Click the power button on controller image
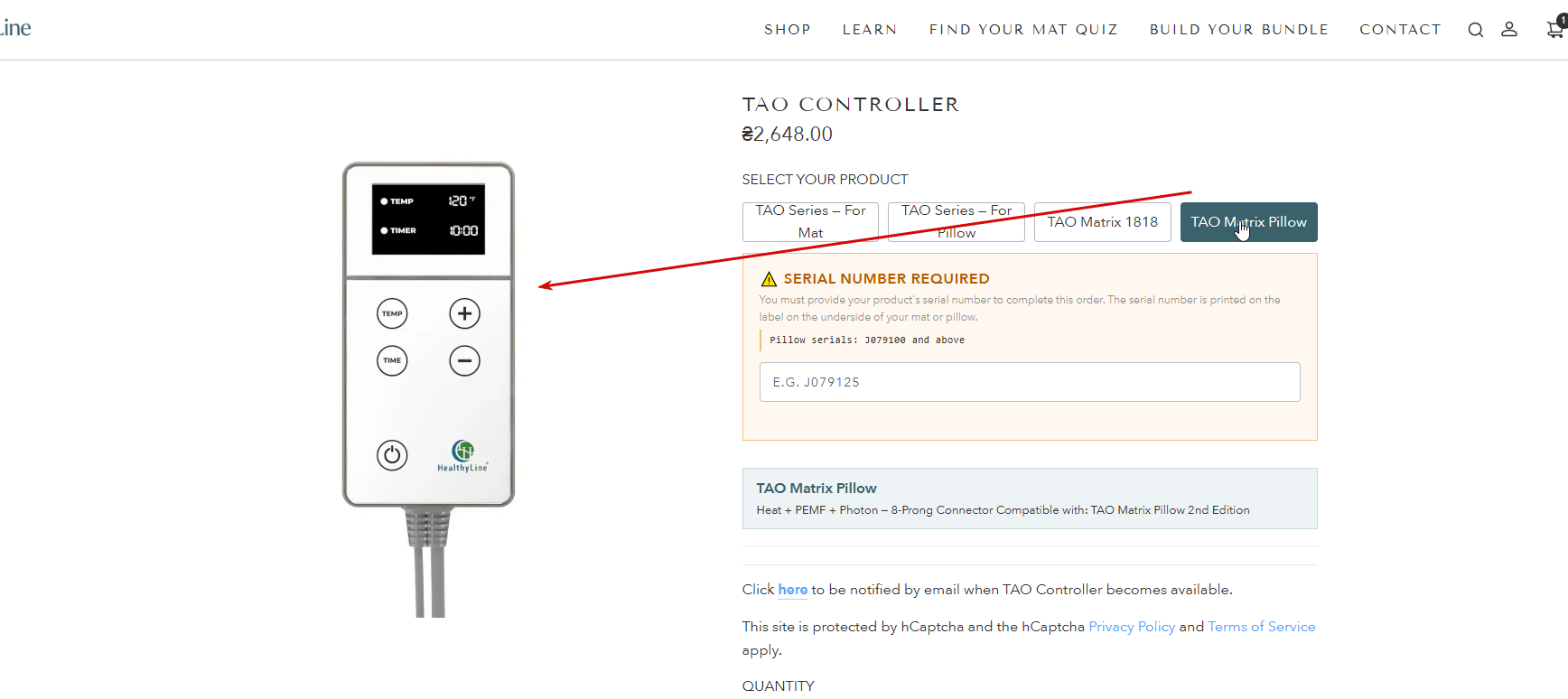The image size is (1568, 699). point(392,455)
